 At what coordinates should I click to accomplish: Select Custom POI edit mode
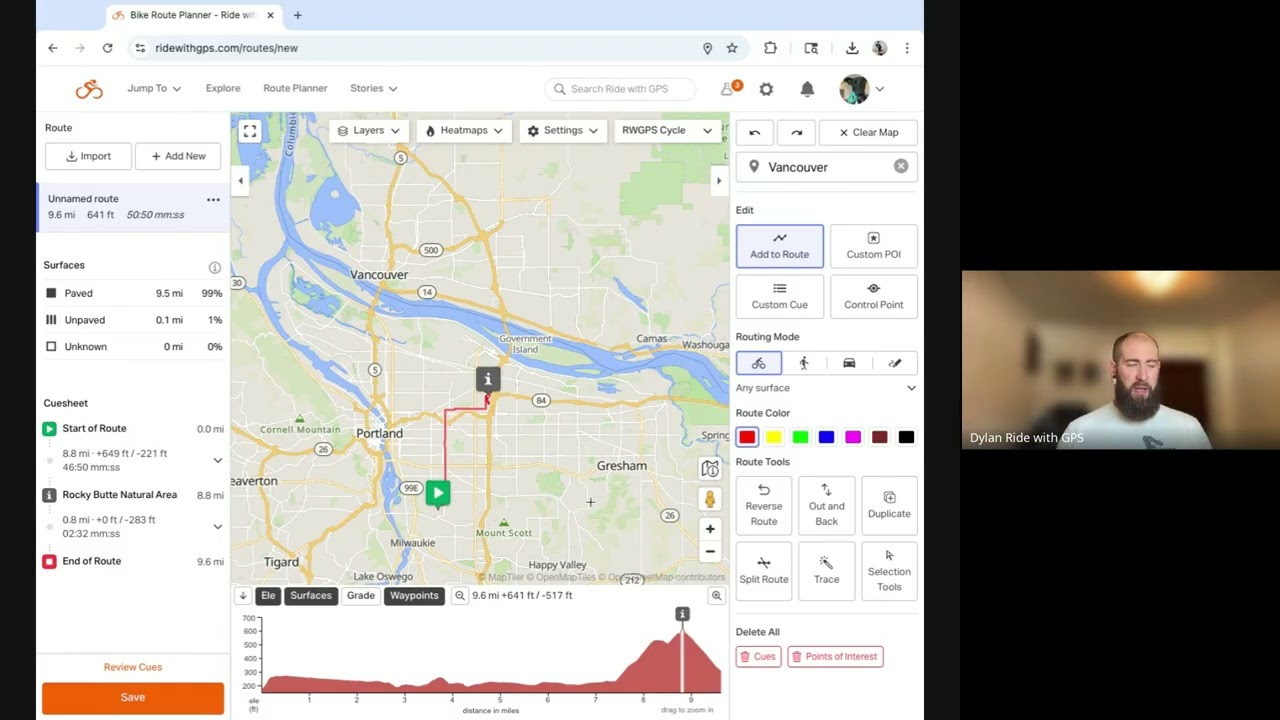tap(873, 246)
